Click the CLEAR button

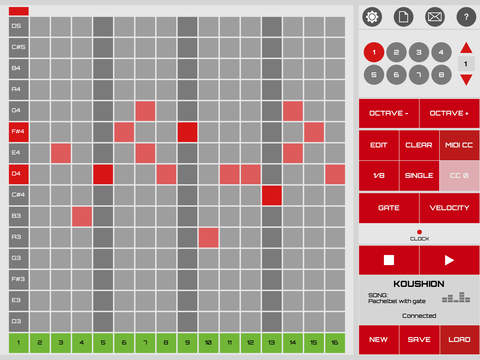(x=419, y=145)
